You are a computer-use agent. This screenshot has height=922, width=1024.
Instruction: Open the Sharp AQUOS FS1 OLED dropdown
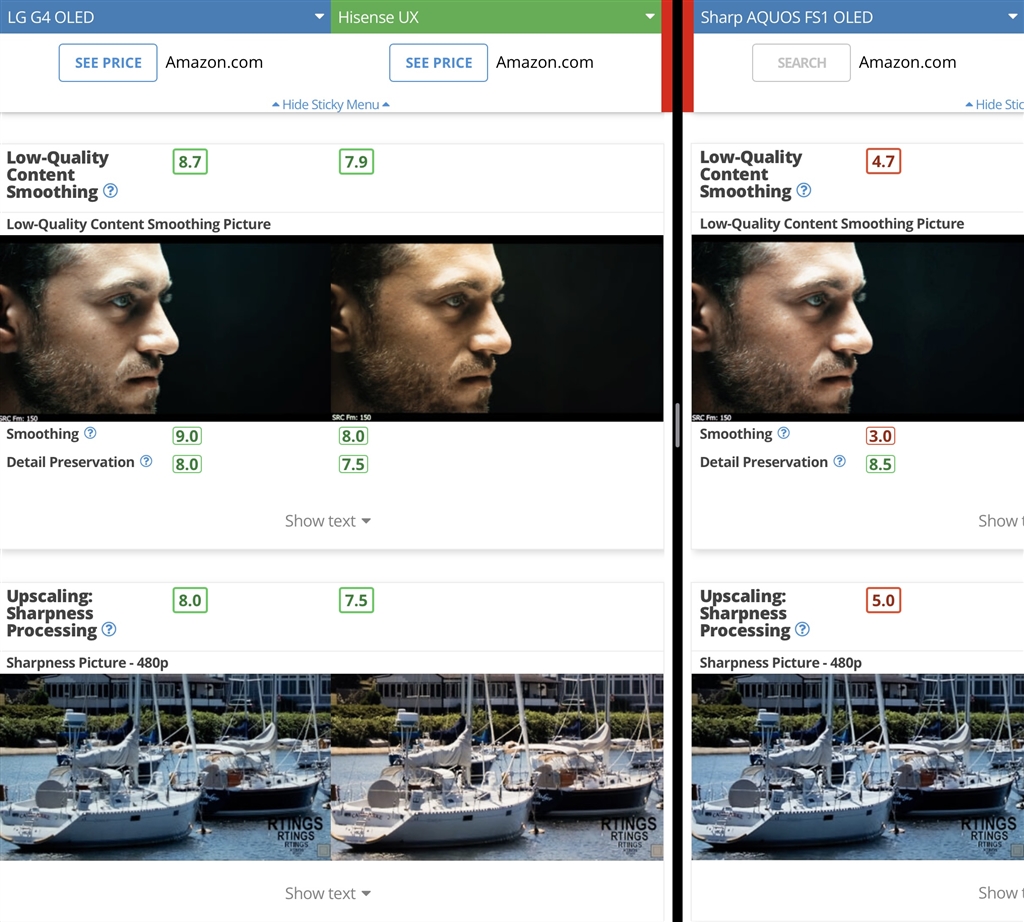coord(858,17)
